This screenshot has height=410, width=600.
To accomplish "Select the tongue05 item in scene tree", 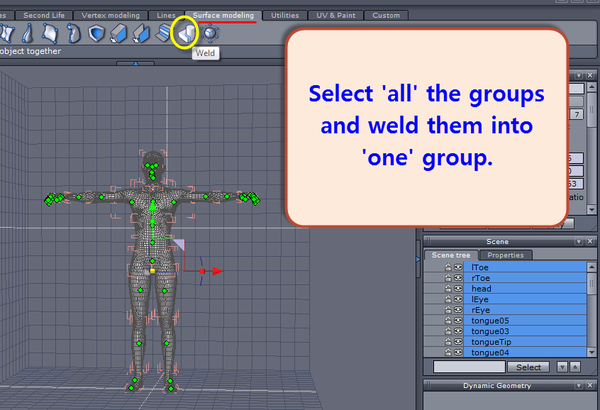I will pos(525,320).
